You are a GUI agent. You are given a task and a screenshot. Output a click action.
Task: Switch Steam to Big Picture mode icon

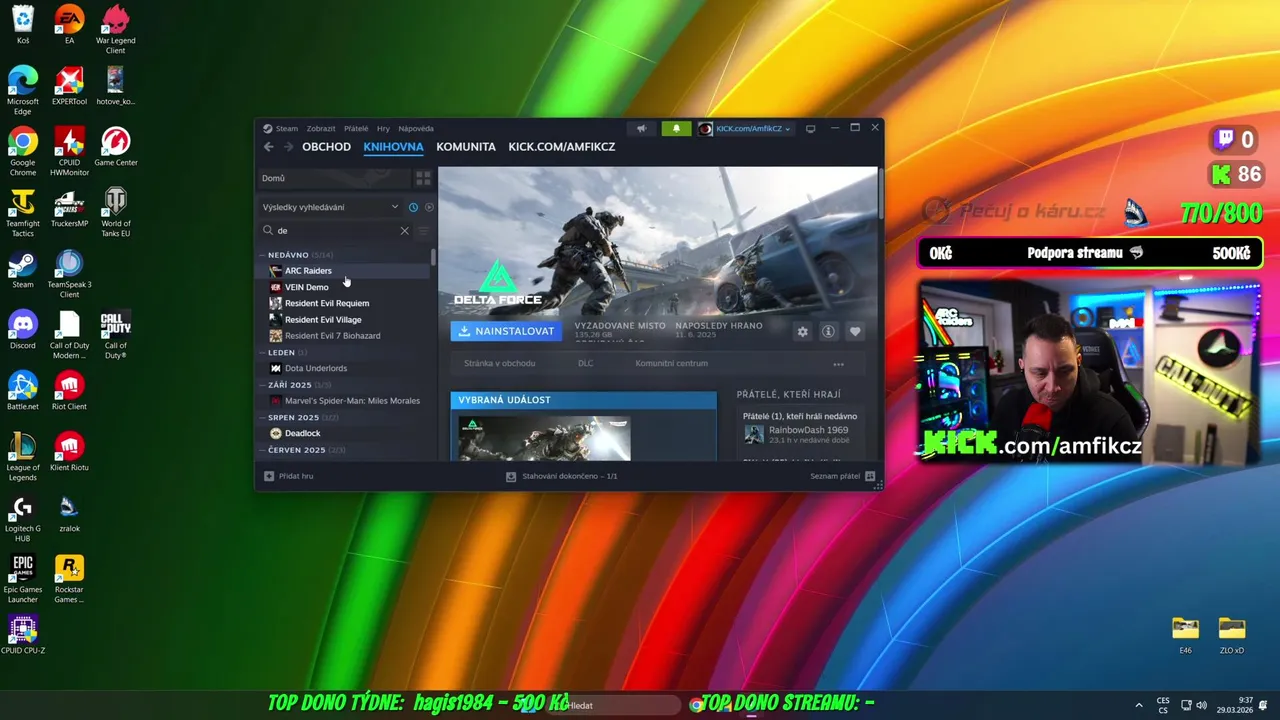pos(810,128)
